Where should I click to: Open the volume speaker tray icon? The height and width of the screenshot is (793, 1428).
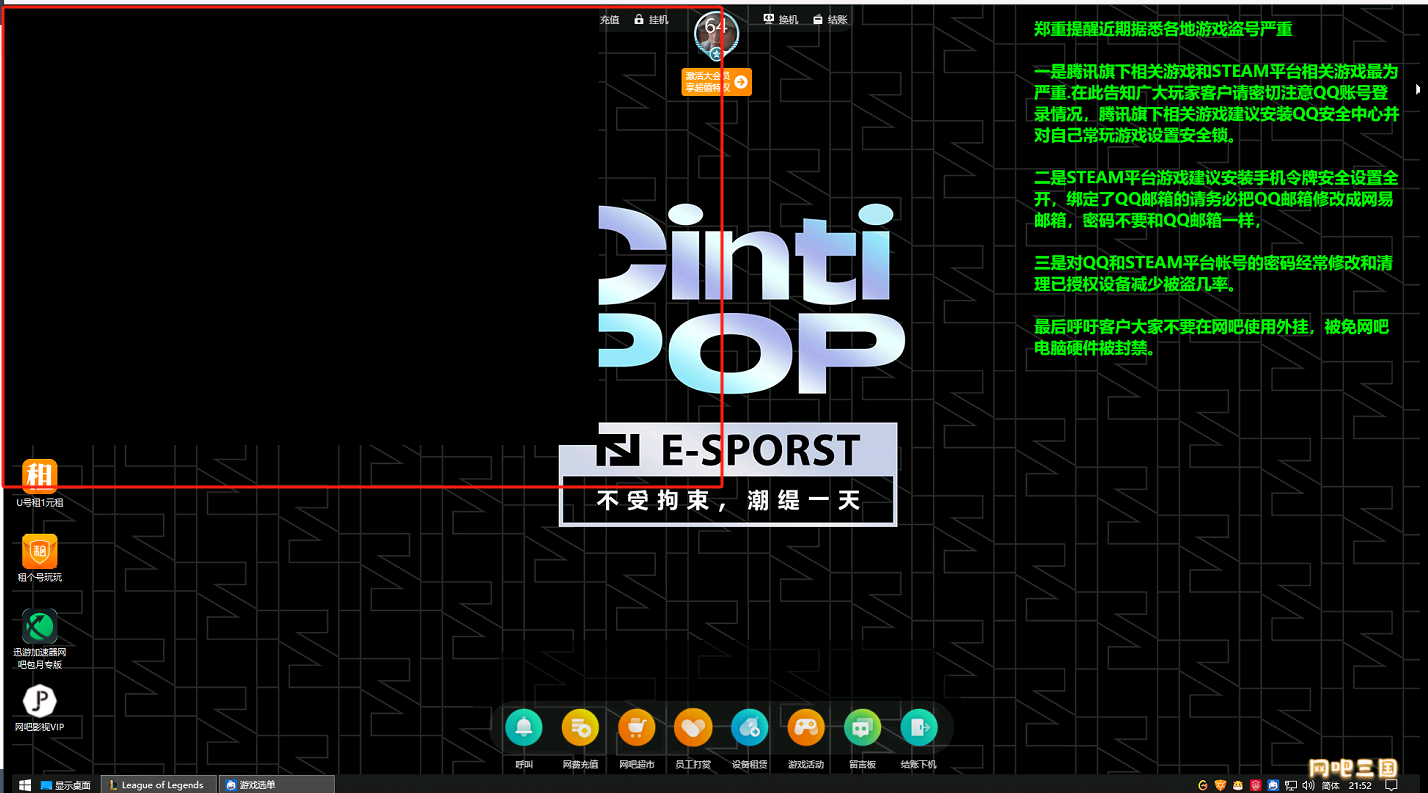[1308, 785]
